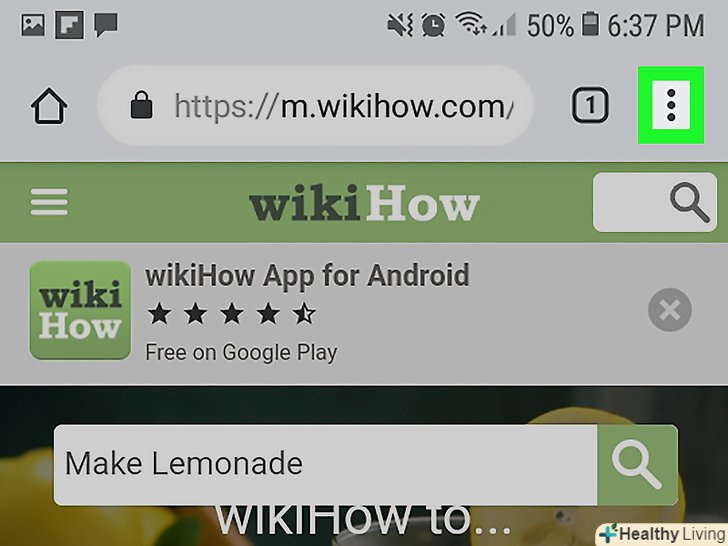Tap the Free on Google Play text
Screen dimensions: 728x546
pyautogui.click(x=241, y=352)
